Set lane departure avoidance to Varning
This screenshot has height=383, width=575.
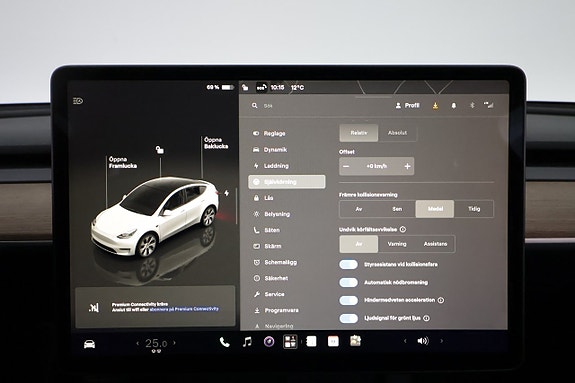(397, 244)
